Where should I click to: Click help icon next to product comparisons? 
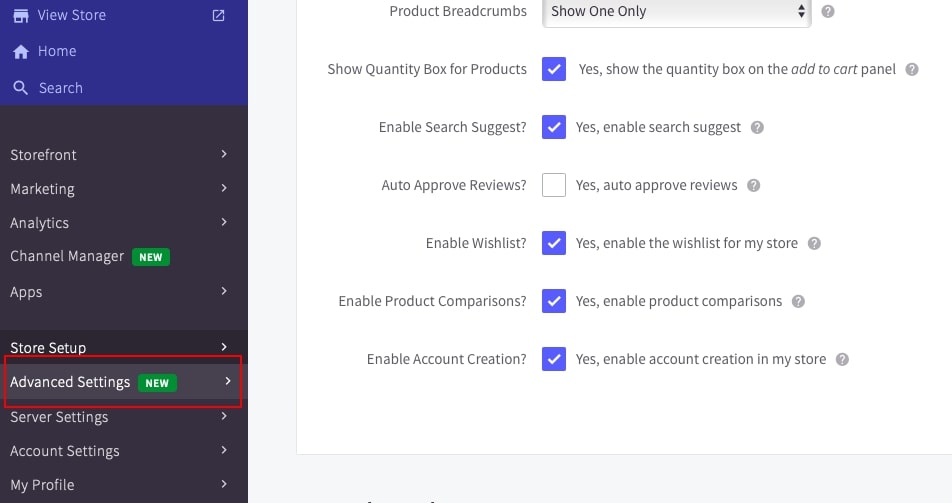pyautogui.click(x=798, y=301)
